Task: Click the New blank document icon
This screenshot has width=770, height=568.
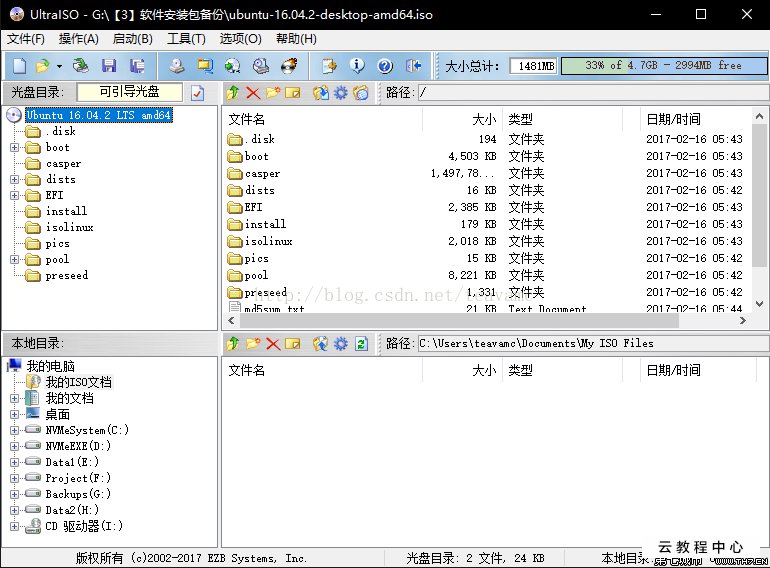Action: tap(20, 66)
